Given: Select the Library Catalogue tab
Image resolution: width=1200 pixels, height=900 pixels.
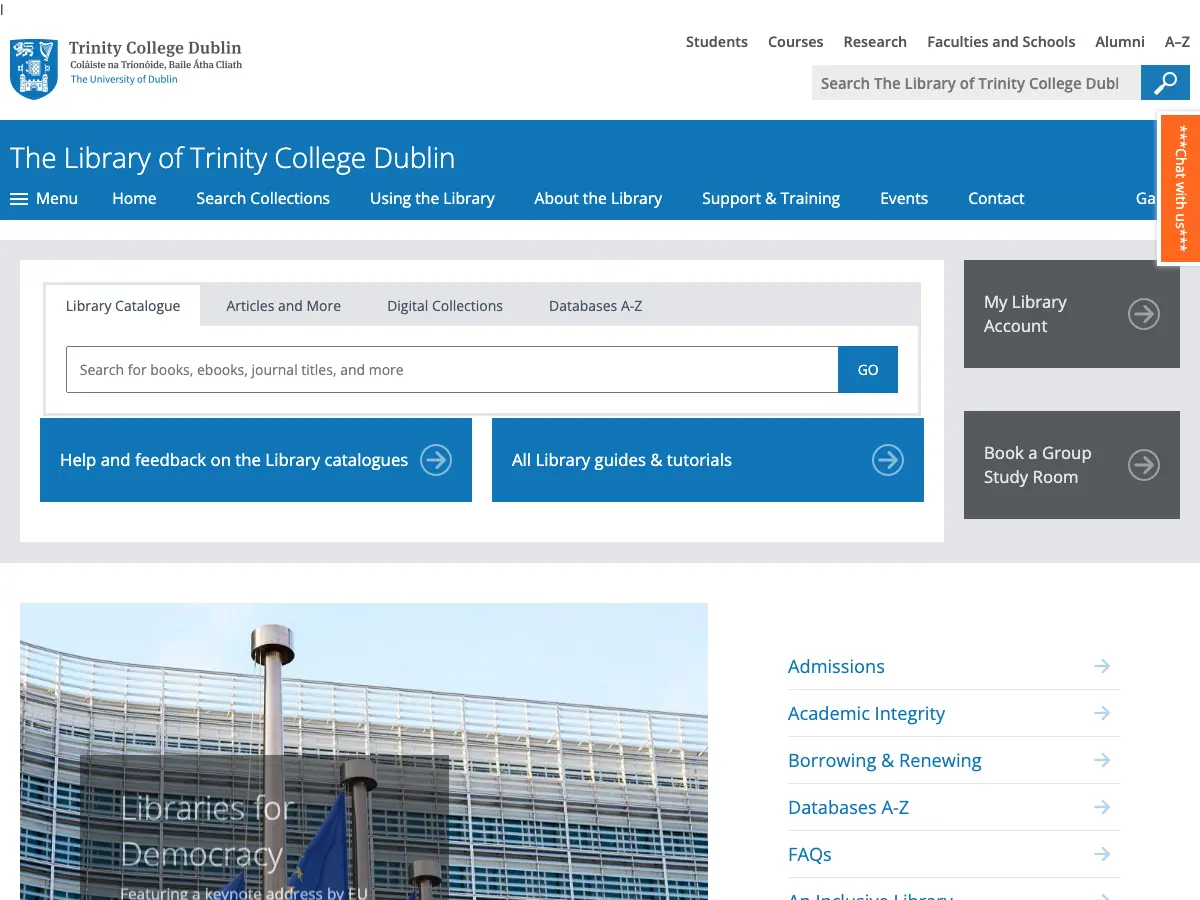Looking at the screenshot, I should coord(123,306).
